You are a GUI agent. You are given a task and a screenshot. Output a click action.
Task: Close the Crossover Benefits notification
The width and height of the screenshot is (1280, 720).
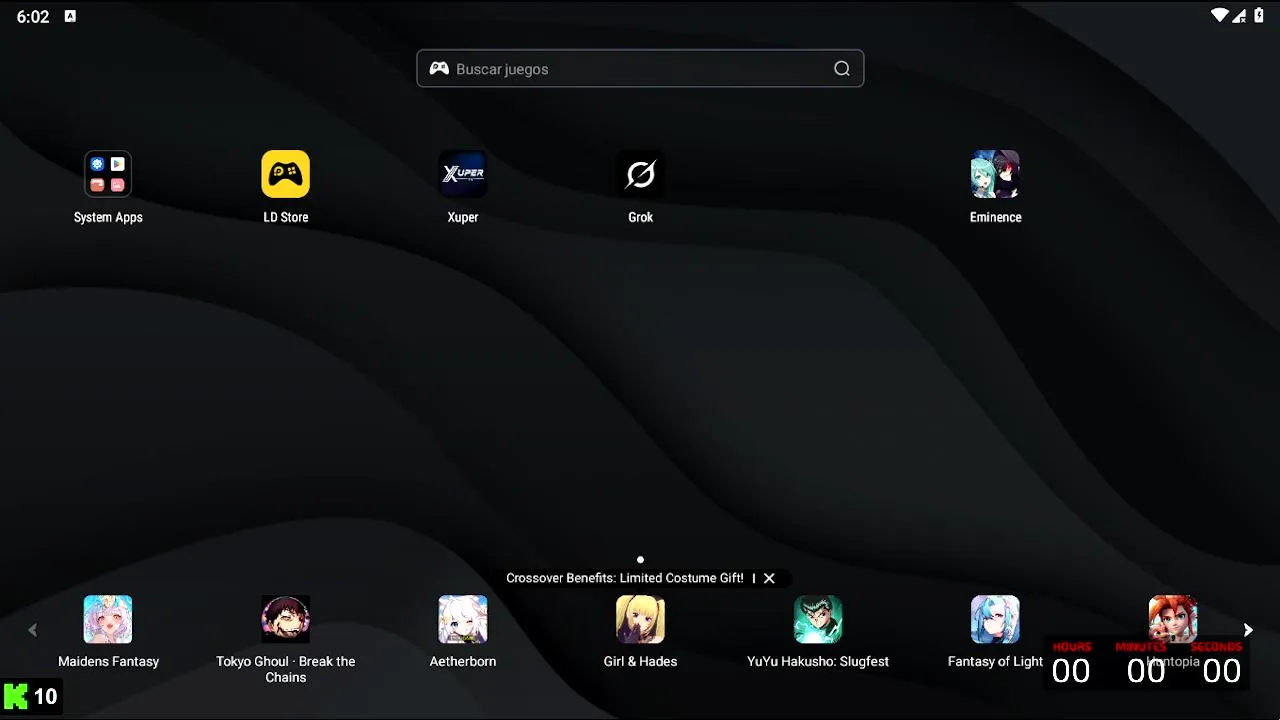click(769, 578)
